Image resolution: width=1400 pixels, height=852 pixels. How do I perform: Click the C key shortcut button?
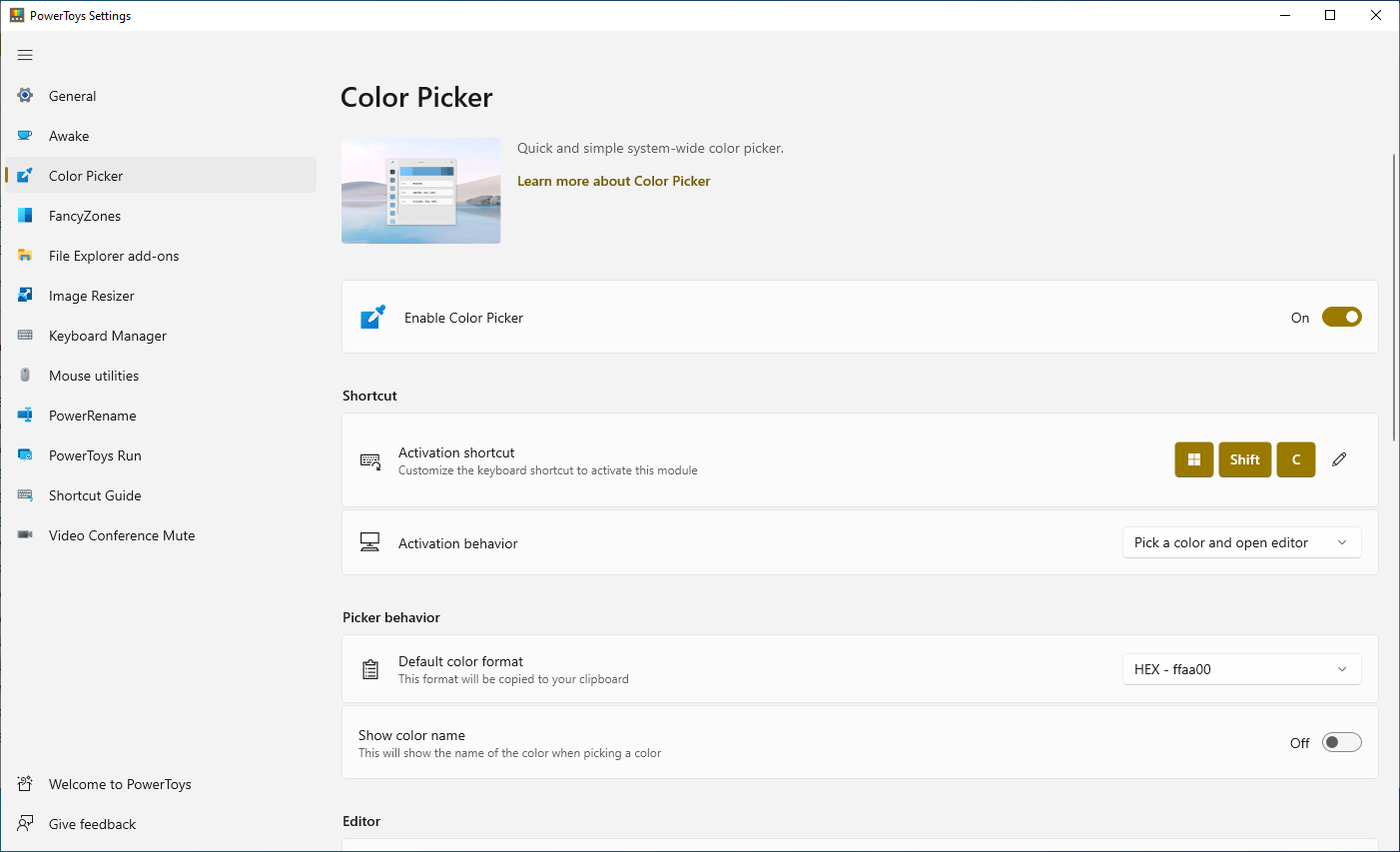(x=1296, y=459)
